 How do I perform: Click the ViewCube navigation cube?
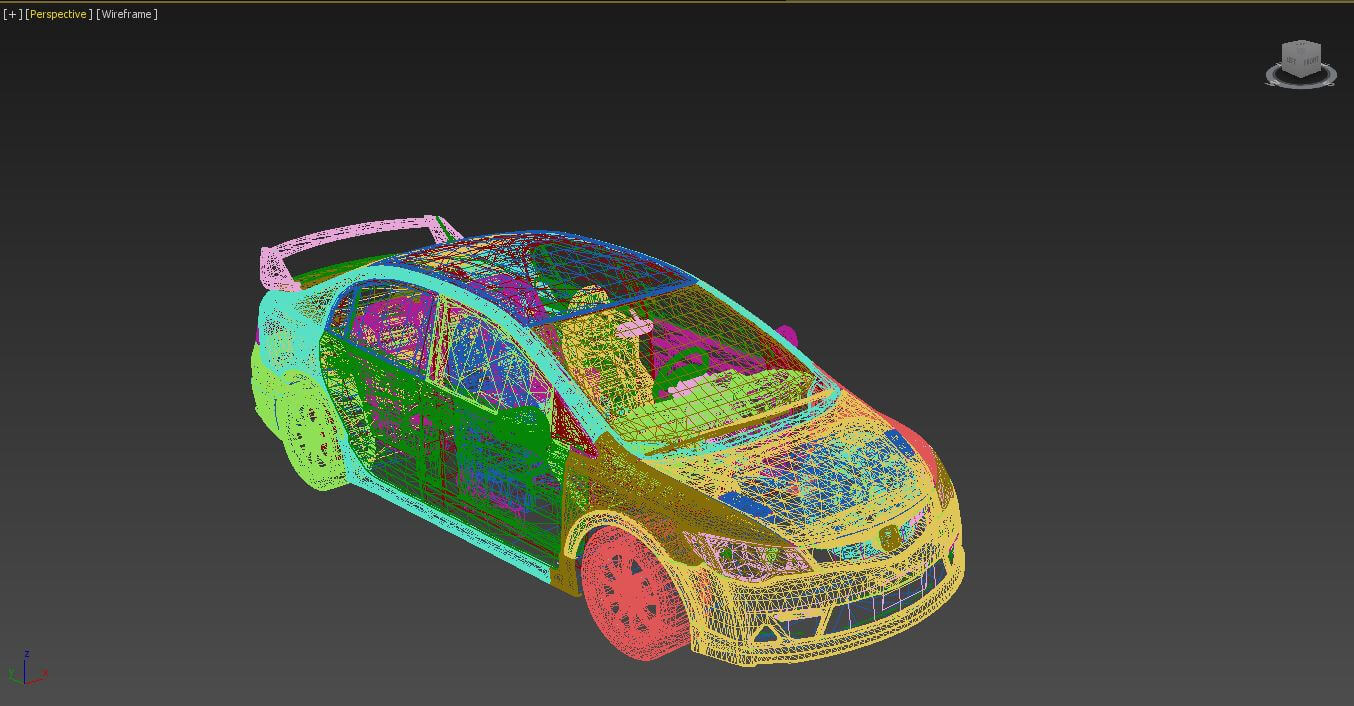(x=1301, y=59)
